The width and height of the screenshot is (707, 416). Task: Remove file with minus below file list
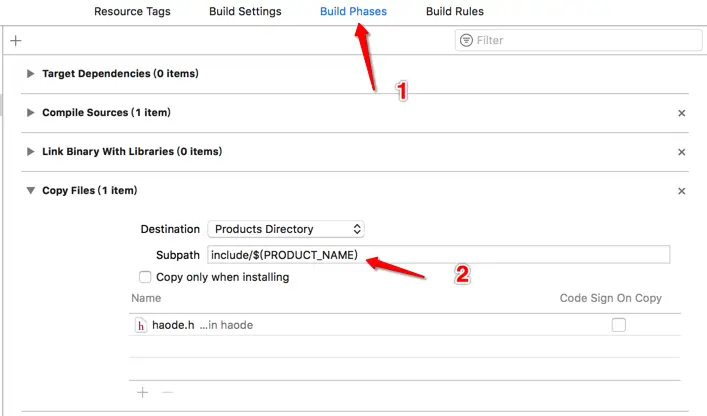point(167,393)
